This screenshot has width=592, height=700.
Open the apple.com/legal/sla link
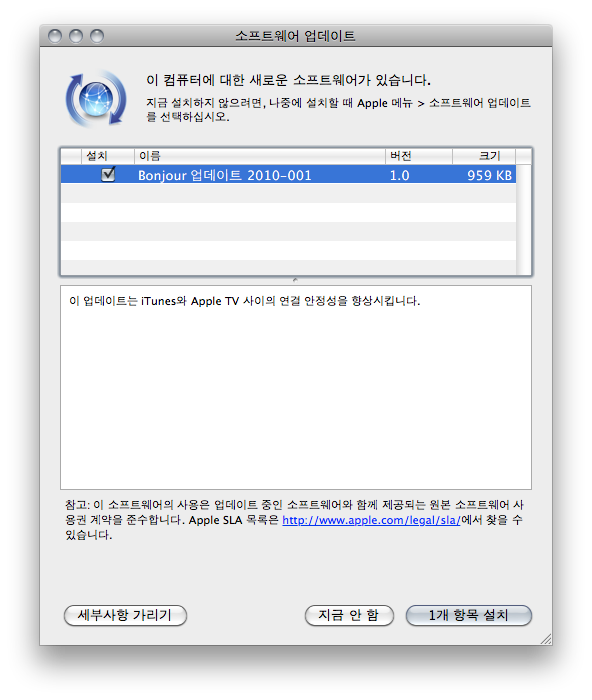tap(371, 520)
